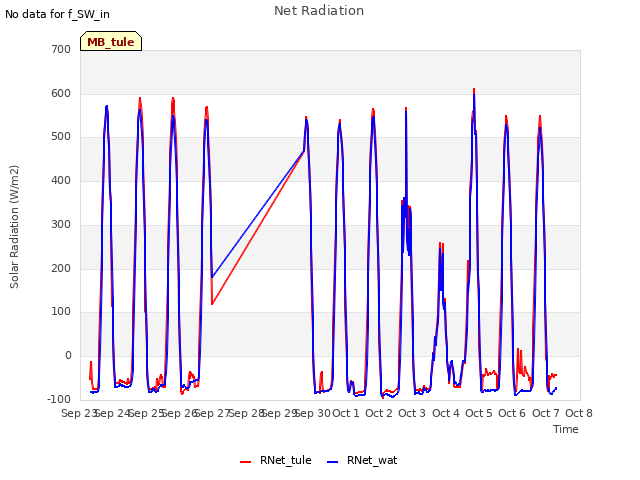Select the MB_tule site label
Screen dimensions: 640x480
(x=111, y=42)
